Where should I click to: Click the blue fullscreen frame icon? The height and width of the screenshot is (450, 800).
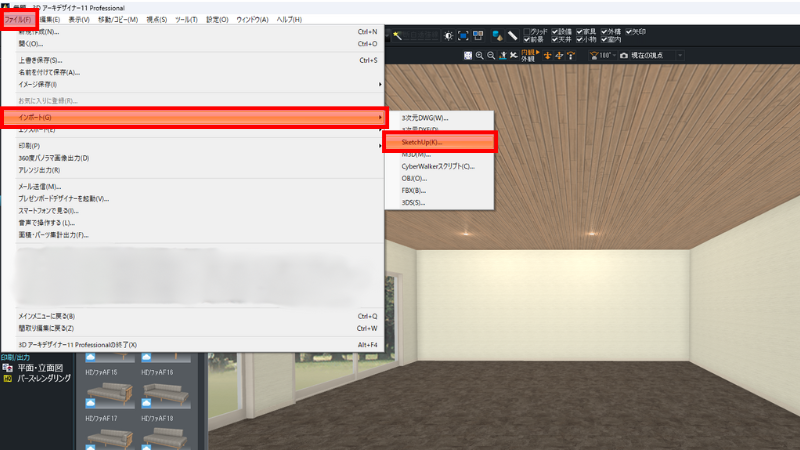pos(463,35)
